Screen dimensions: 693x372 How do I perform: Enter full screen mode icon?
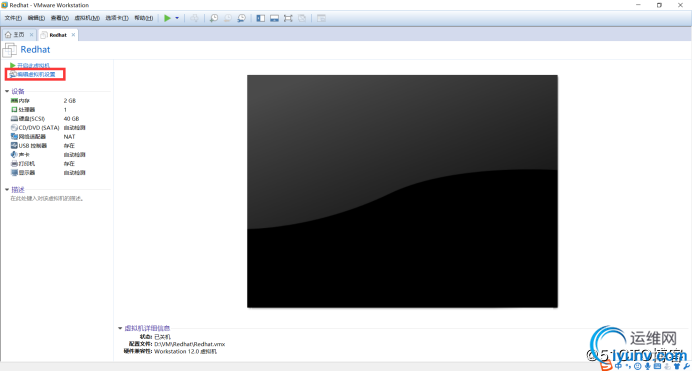(288, 18)
